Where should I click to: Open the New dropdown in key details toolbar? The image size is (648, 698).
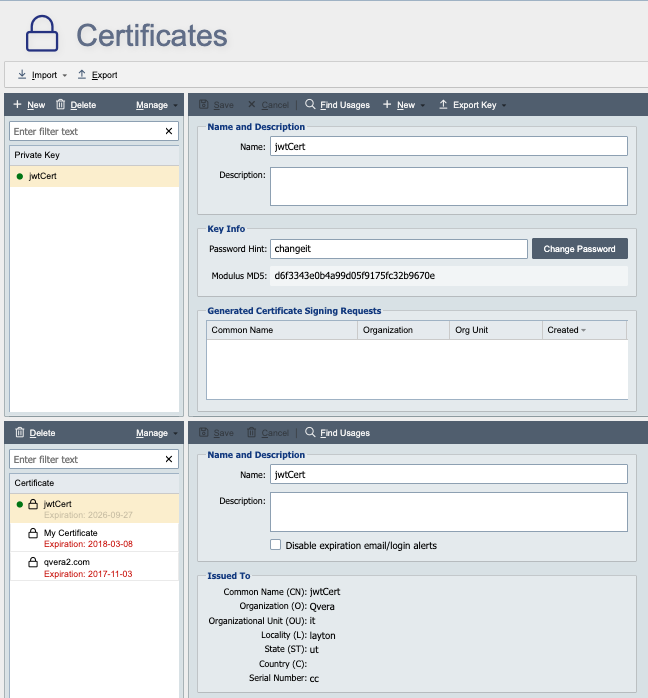click(423, 106)
